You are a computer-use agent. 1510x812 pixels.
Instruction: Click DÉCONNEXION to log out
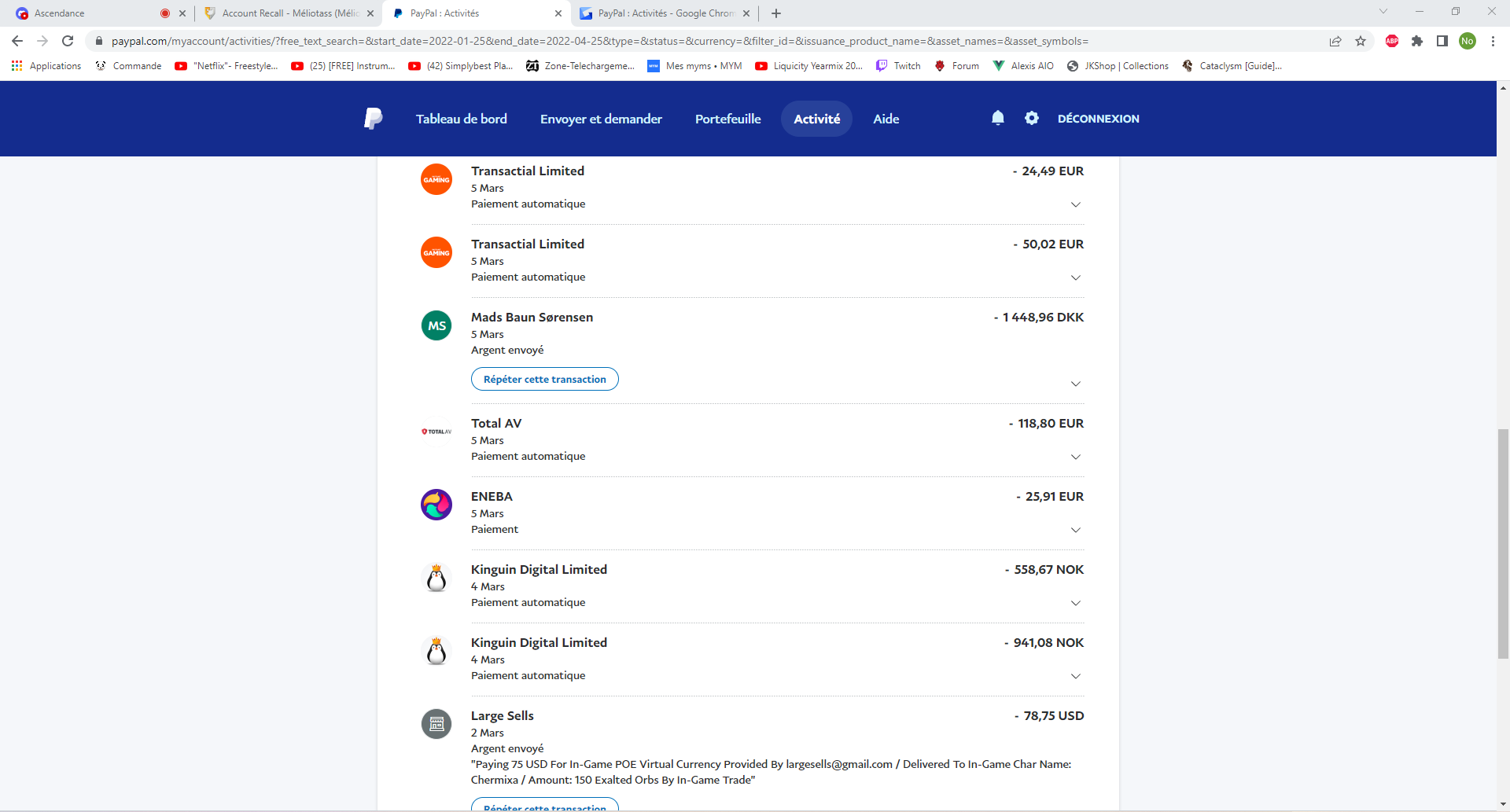(1099, 119)
